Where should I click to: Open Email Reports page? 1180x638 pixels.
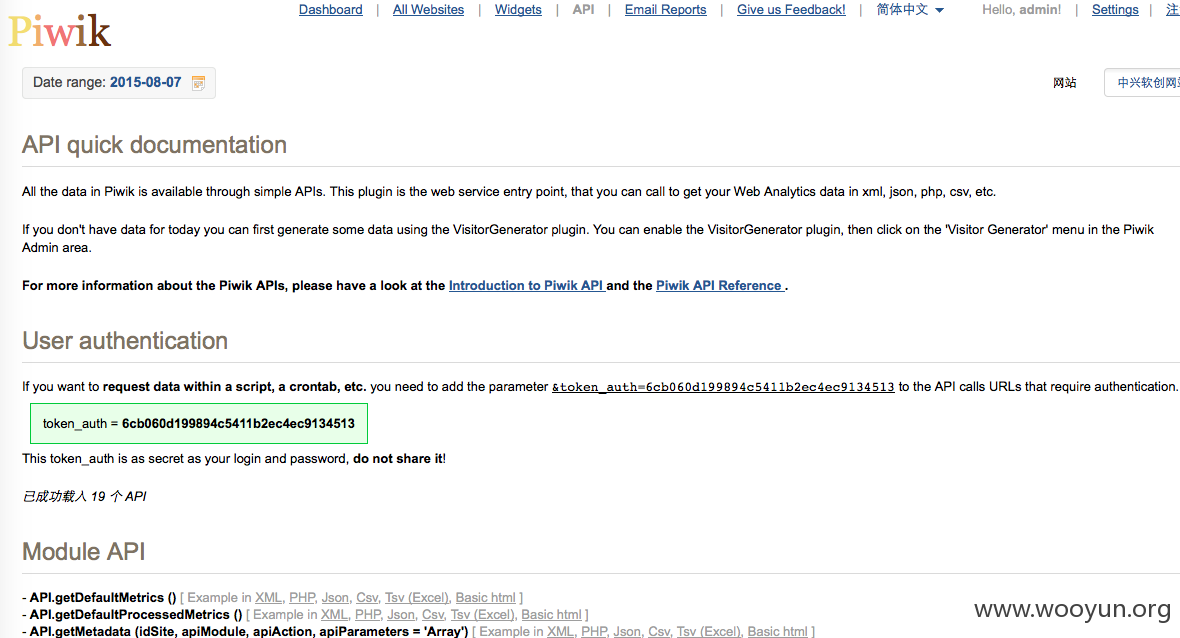pyautogui.click(x=665, y=10)
